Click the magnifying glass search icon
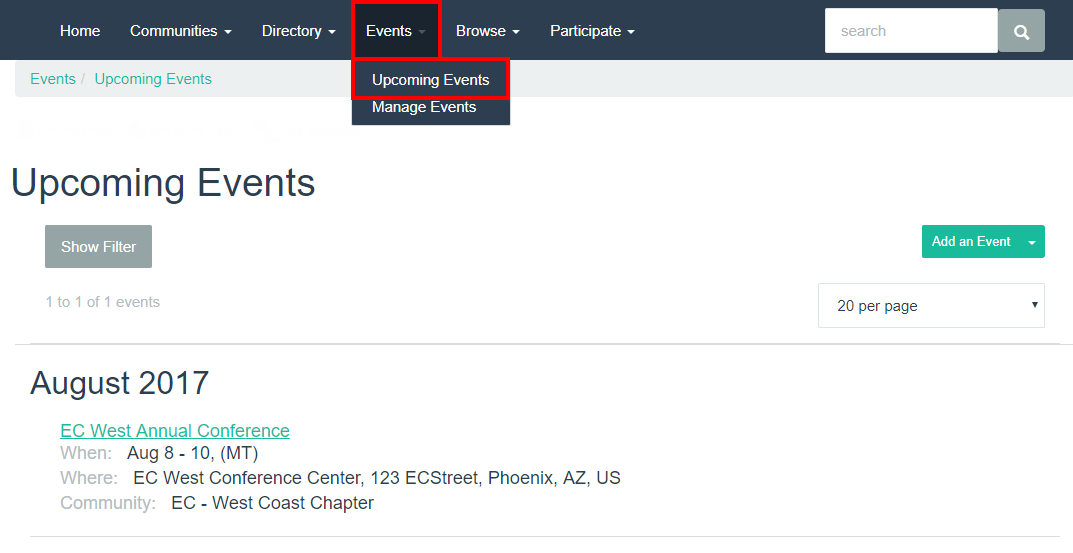1073x553 pixels. pos(1021,31)
